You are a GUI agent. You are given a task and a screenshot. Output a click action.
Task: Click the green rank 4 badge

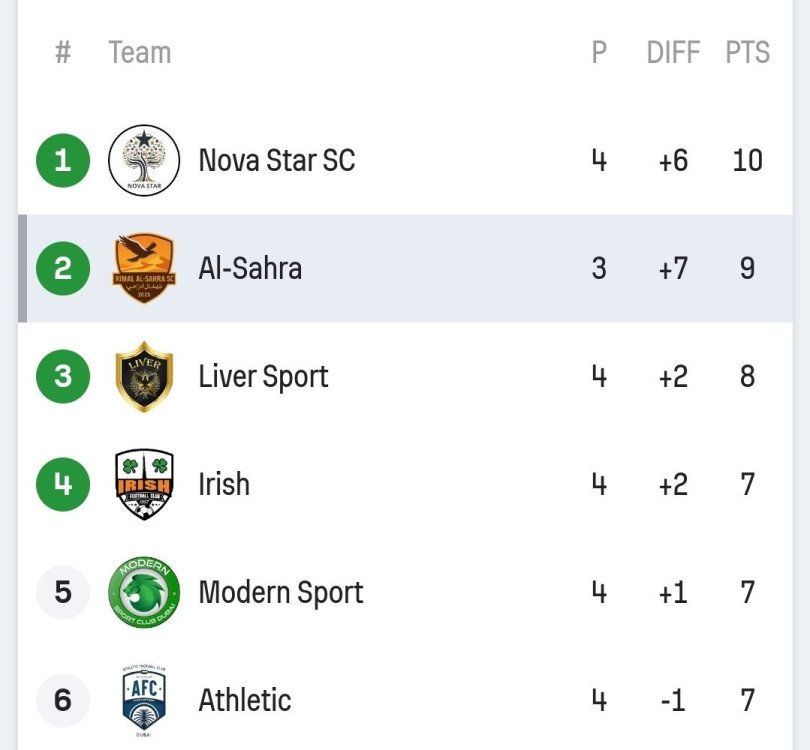click(x=63, y=484)
